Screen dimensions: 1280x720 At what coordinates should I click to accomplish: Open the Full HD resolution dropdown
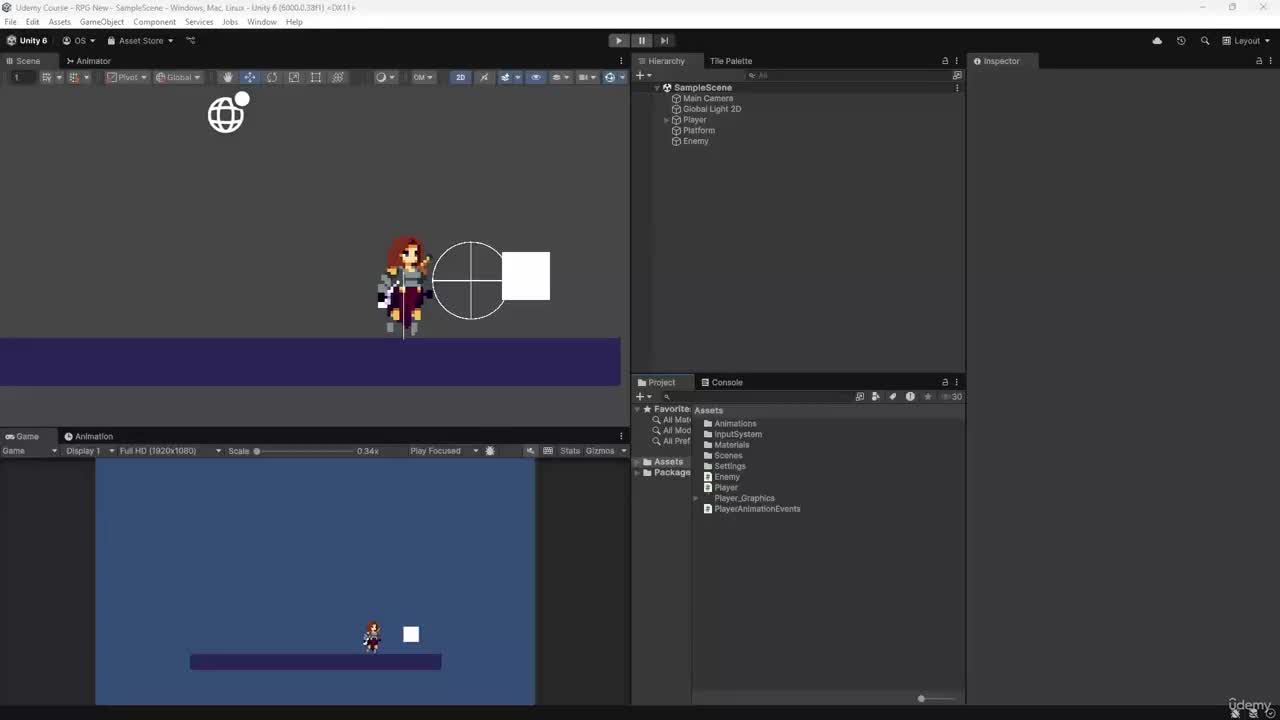(169, 451)
